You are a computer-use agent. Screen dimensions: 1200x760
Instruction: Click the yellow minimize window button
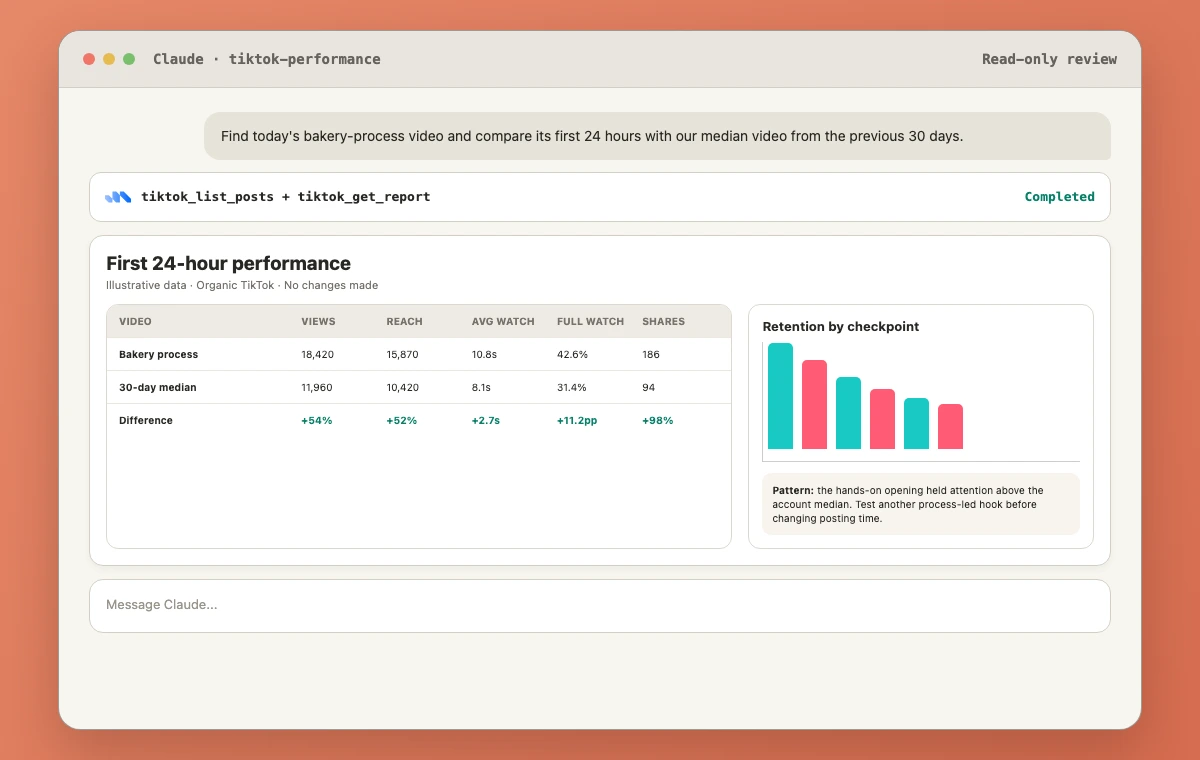[109, 59]
